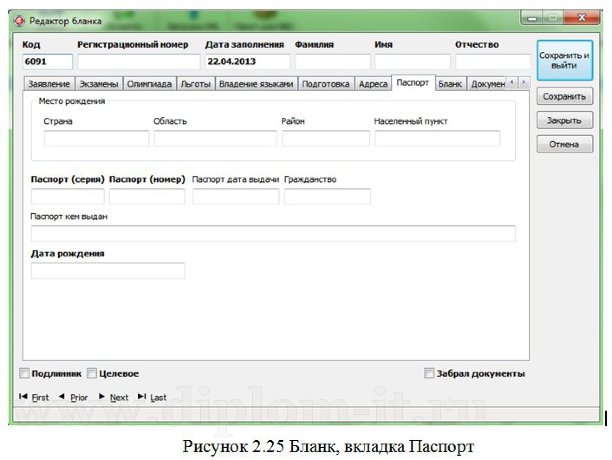This screenshot has height=460, width=612.
Task: Focus the Код field containing 6091
Action: pos(47,62)
